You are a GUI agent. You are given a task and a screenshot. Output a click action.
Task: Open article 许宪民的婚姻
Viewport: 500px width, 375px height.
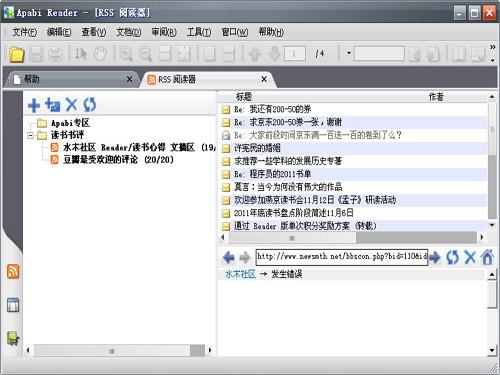tap(353, 148)
